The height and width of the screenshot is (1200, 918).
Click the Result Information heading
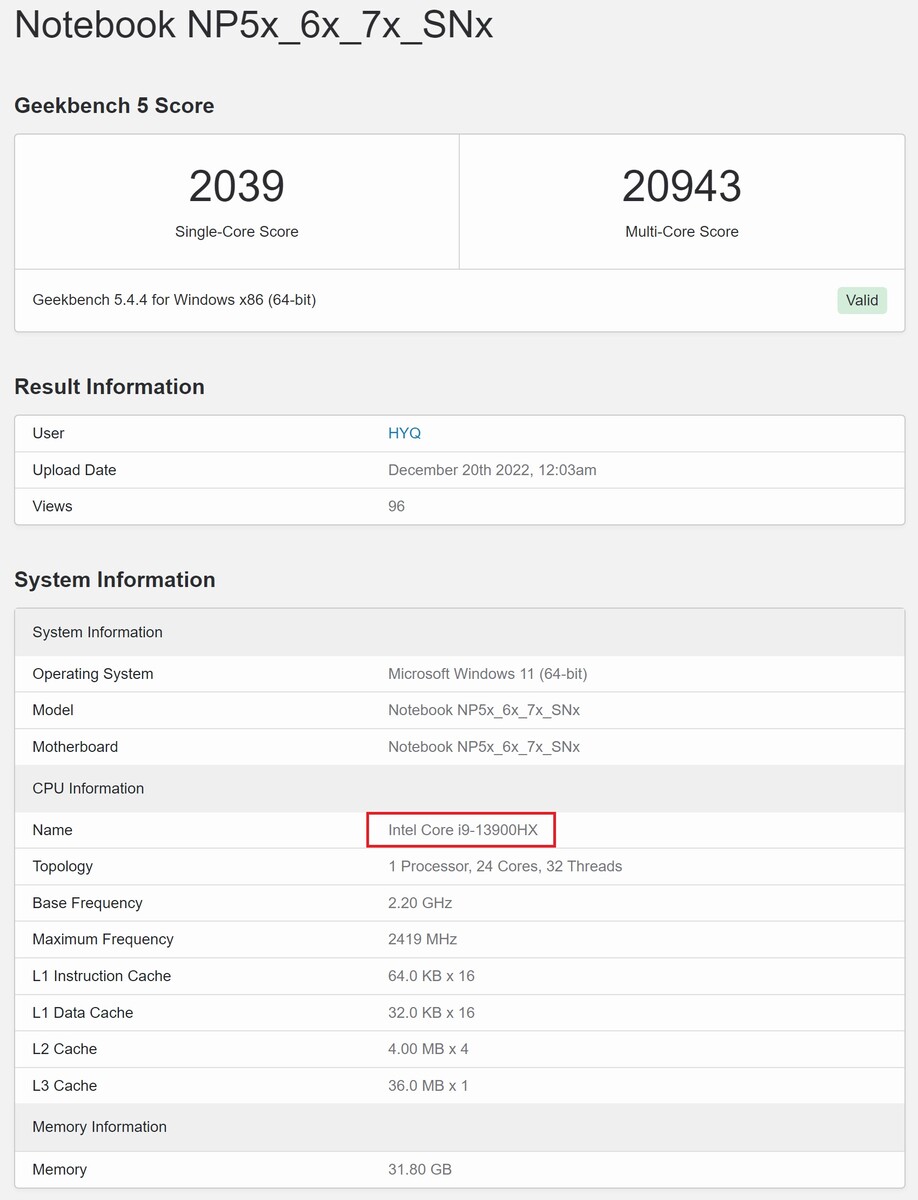click(109, 387)
